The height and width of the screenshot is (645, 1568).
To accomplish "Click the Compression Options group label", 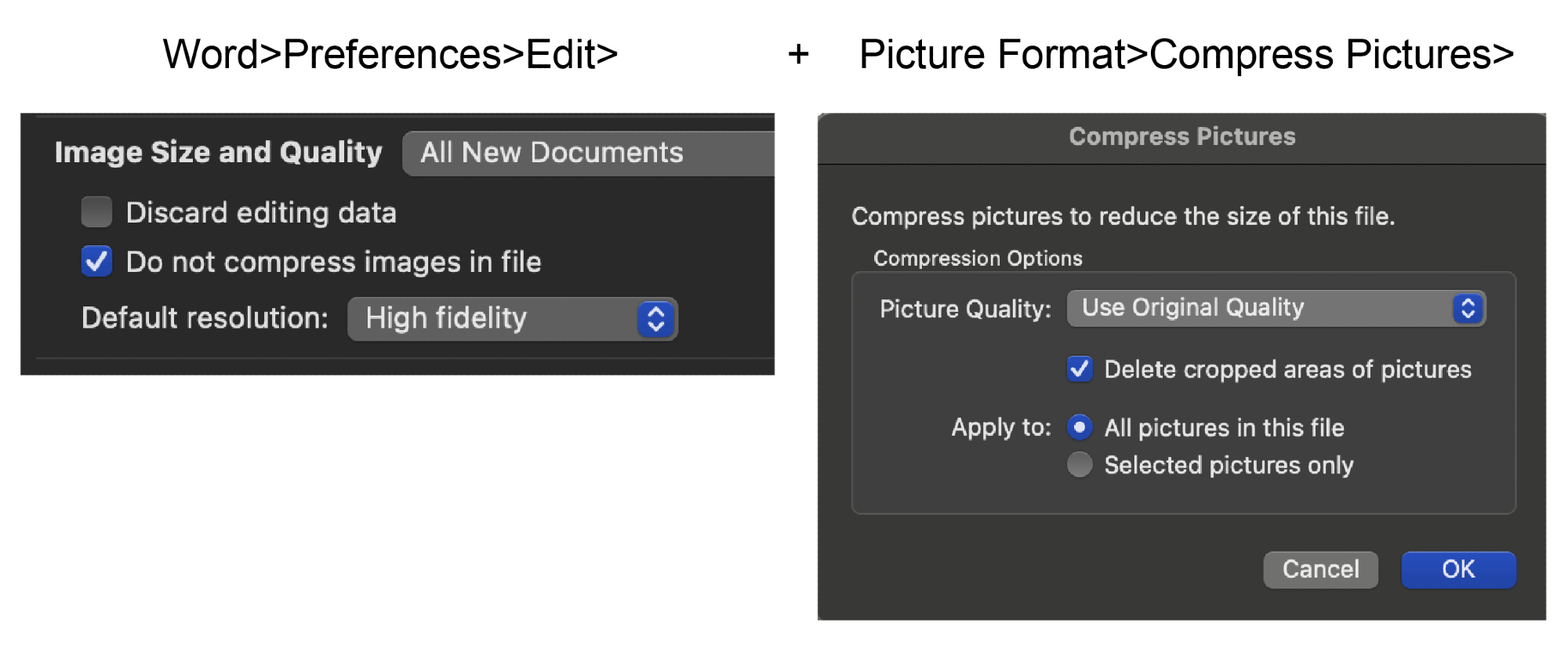I will click(x=978, y=259).
